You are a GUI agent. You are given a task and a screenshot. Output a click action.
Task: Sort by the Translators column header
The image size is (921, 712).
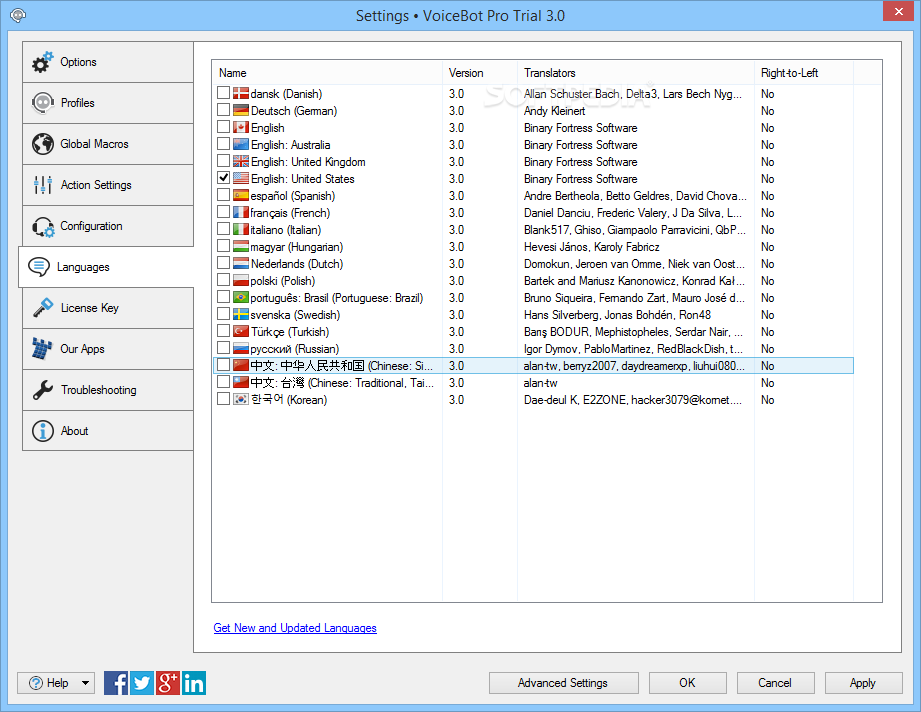coord(636,73)
